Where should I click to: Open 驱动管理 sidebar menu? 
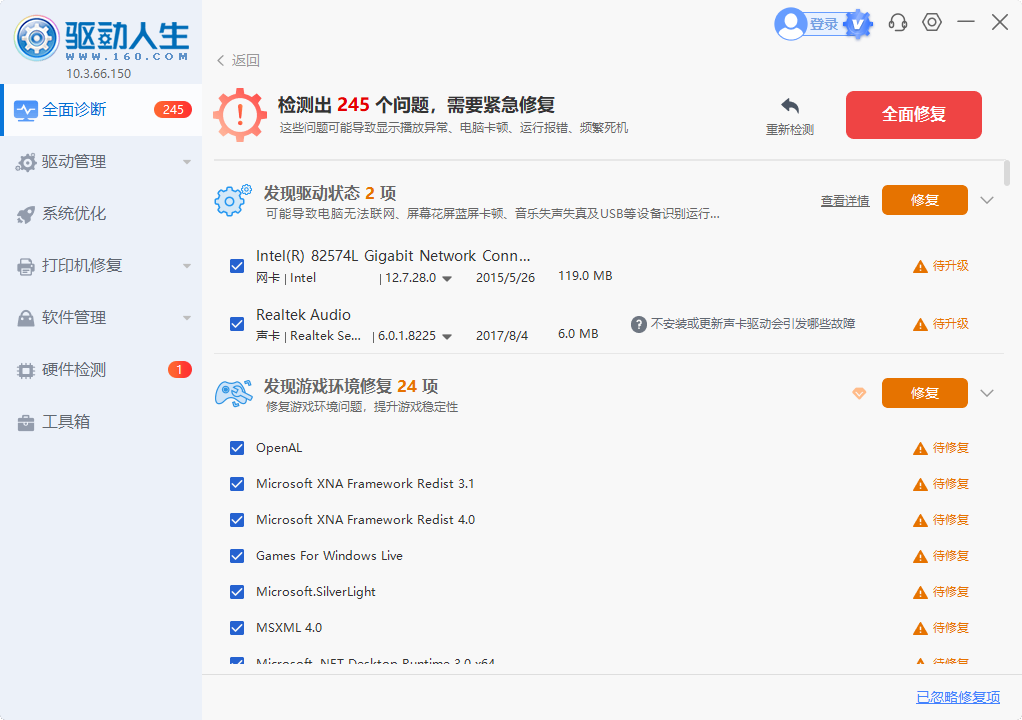pos(101,162)
